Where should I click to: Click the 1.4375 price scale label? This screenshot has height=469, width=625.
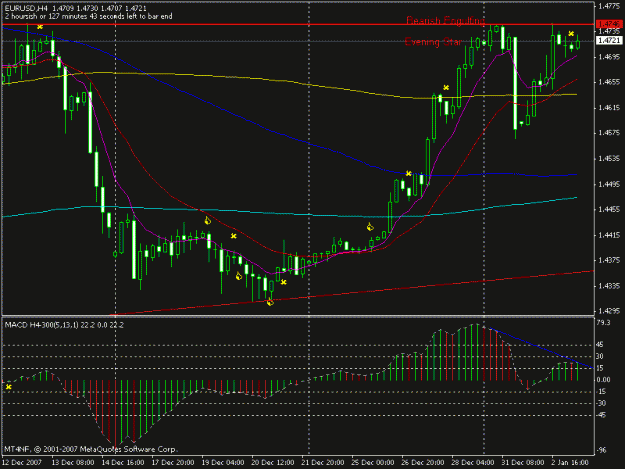[x=609, y=260]
